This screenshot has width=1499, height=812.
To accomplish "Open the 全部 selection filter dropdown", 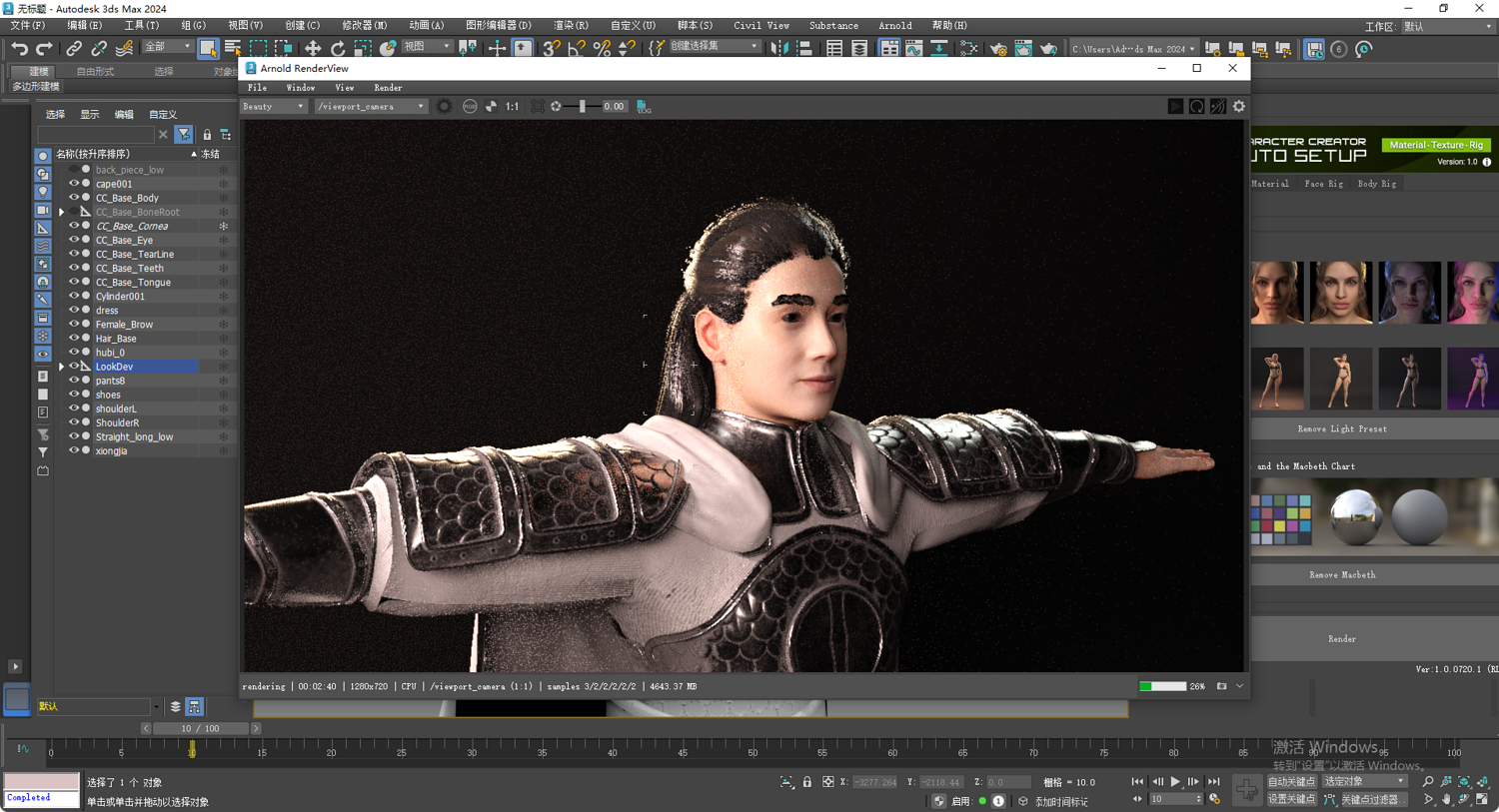I will click(167, 47).
